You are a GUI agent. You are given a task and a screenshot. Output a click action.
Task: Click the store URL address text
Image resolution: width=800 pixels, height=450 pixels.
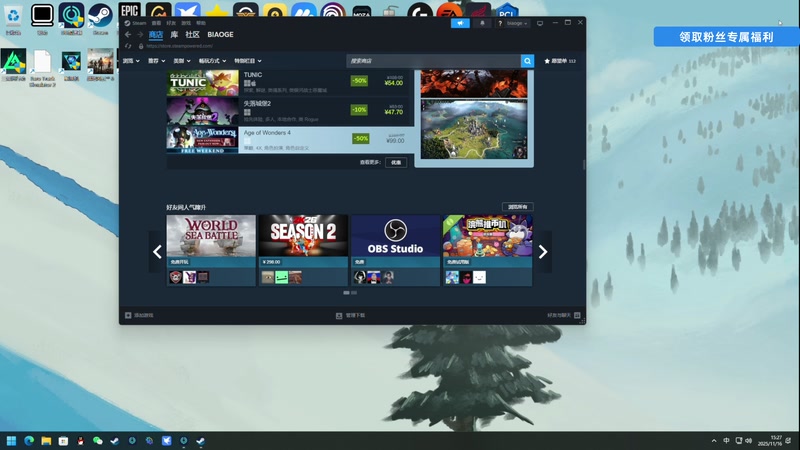coord(180,46)
